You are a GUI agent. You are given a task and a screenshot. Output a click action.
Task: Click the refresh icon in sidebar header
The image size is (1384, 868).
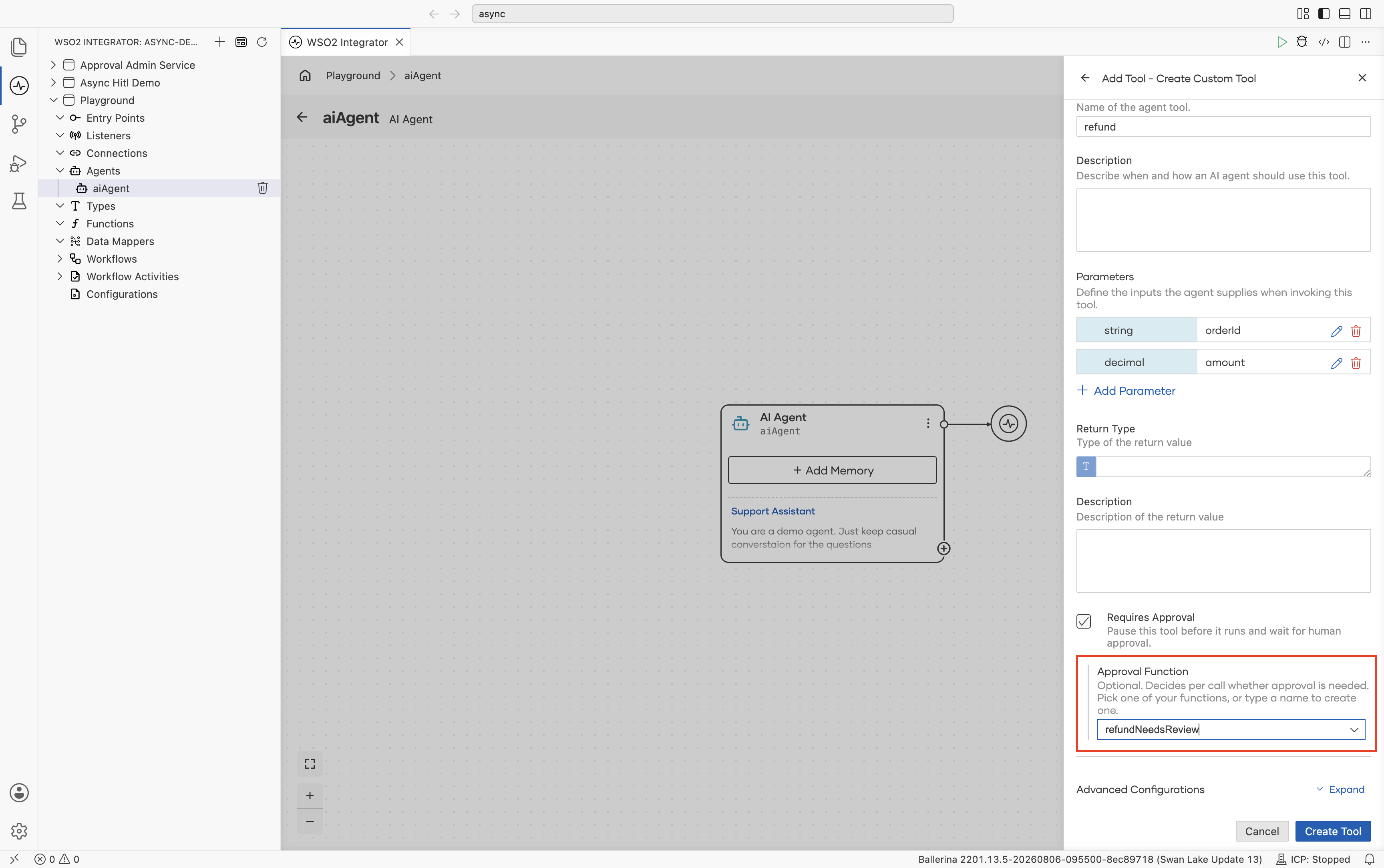click(262, 42)
